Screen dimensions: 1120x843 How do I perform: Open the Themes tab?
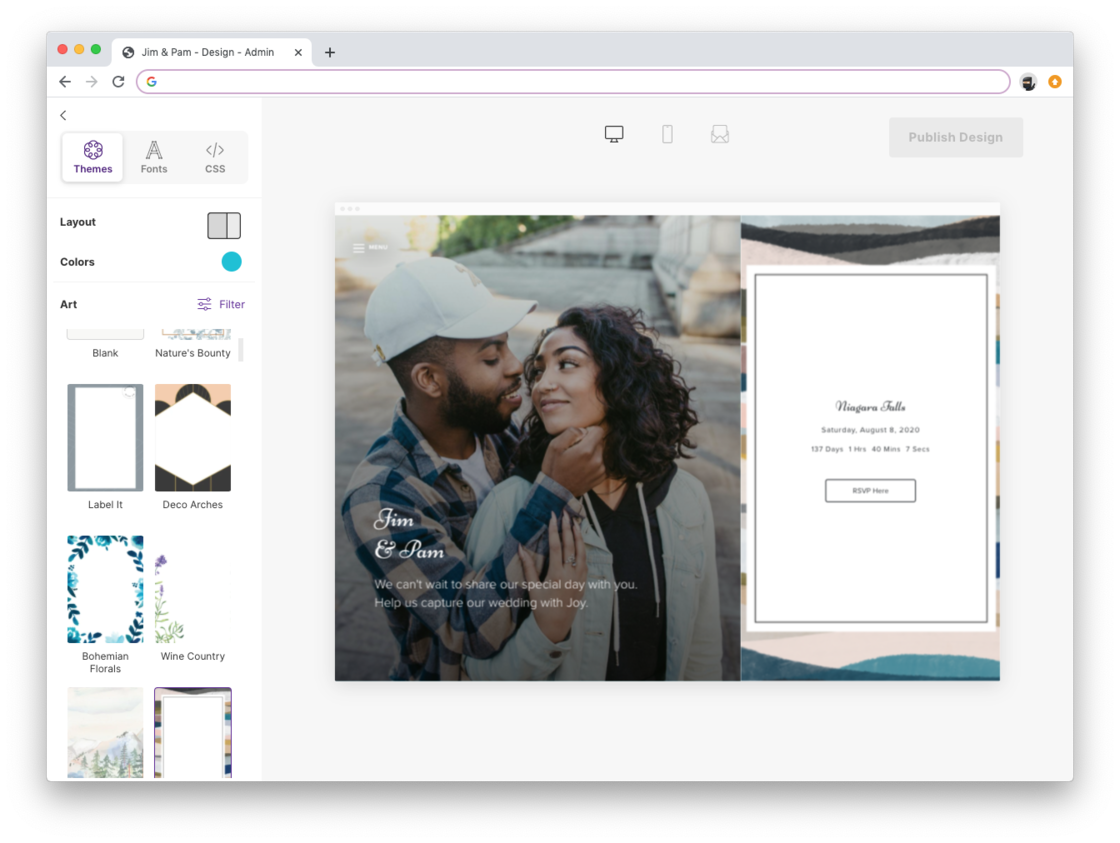[93, 158]
